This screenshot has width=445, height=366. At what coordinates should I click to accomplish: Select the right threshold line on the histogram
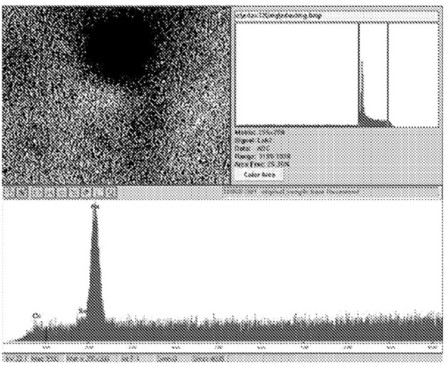tap(388, 74)
